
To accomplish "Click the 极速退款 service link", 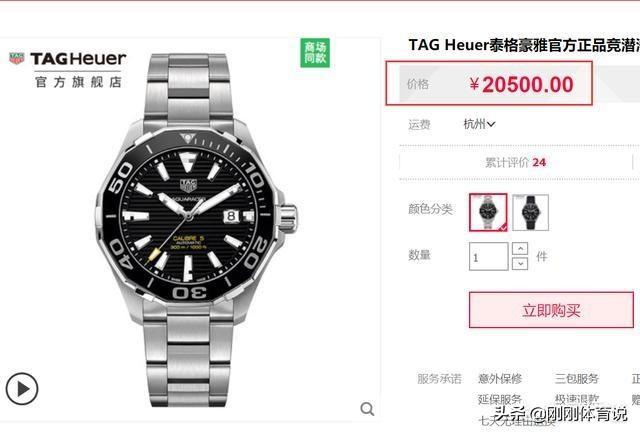I will click(577, 399).
